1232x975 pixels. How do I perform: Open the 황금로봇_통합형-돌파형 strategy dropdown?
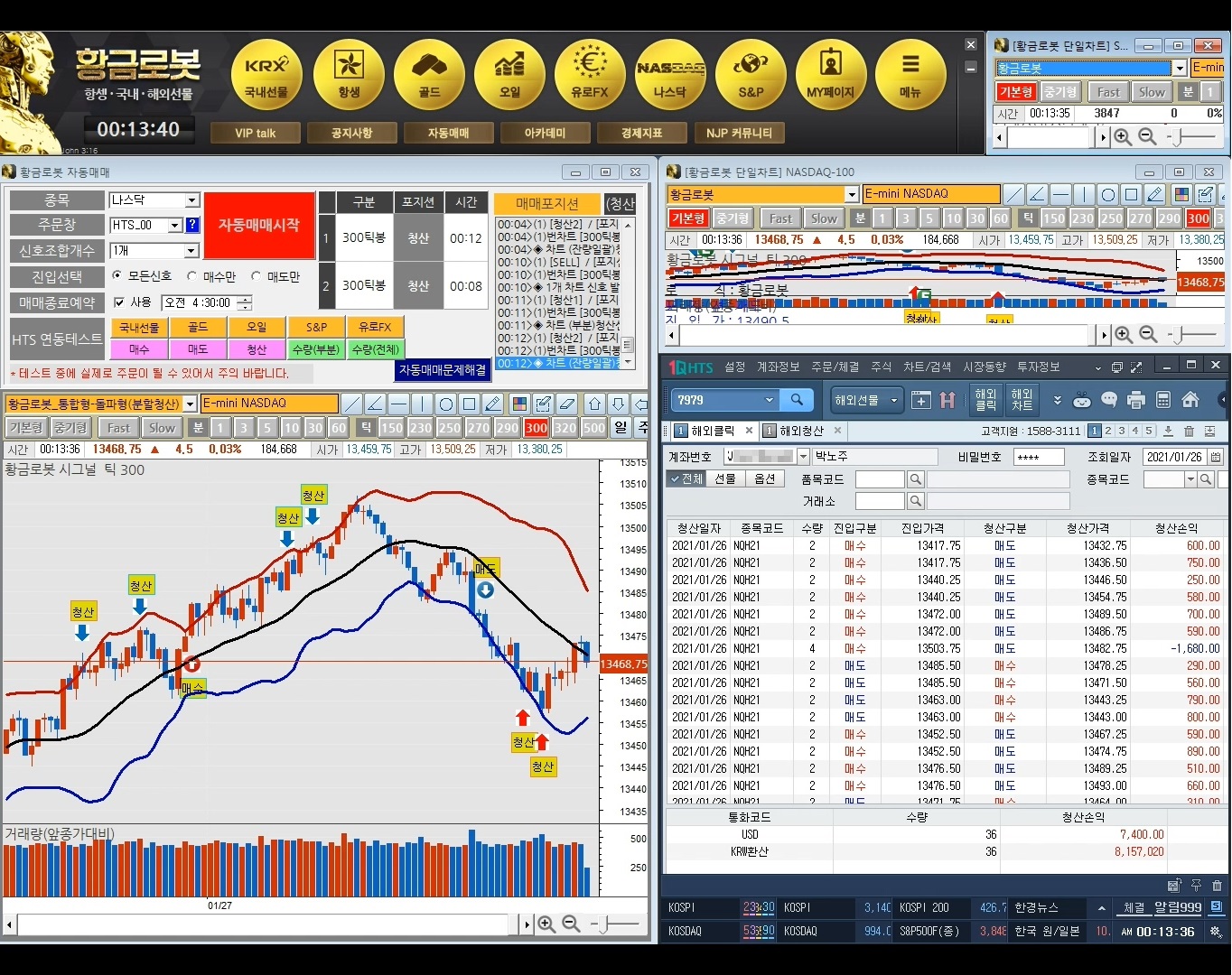[190, 404]
